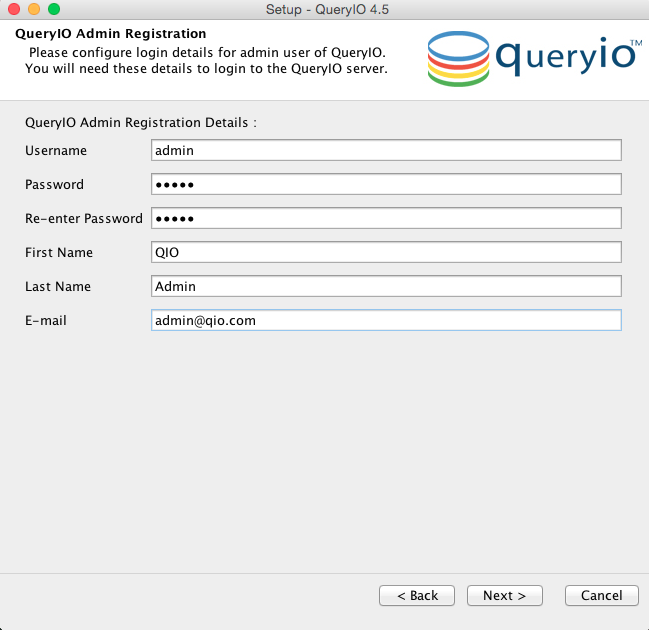The width and height of the screenshot is (649, 630).
Task: Minimize the Setup window with yellow button
Action: point(34,9)
